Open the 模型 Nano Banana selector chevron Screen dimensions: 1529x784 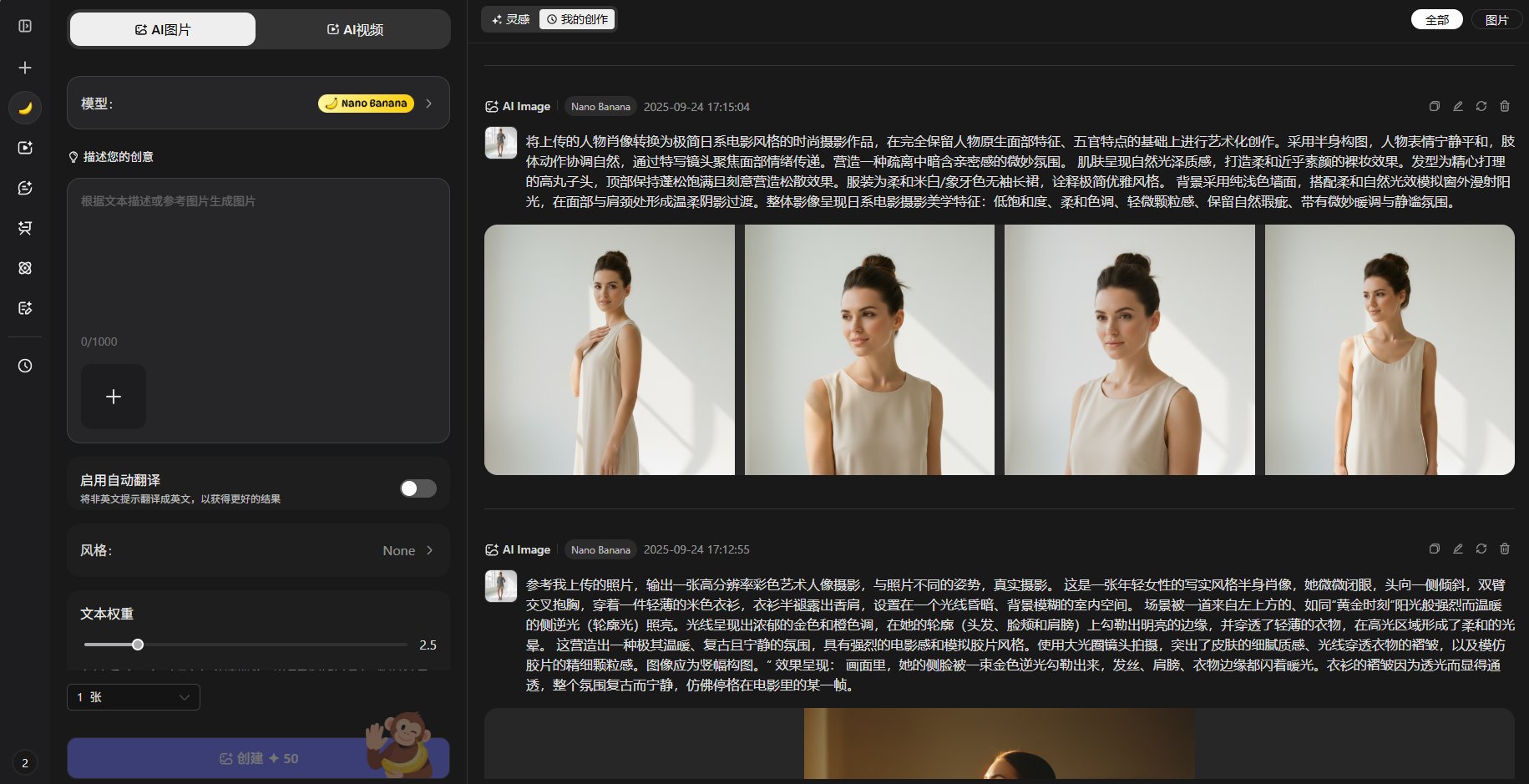[429, 104]
